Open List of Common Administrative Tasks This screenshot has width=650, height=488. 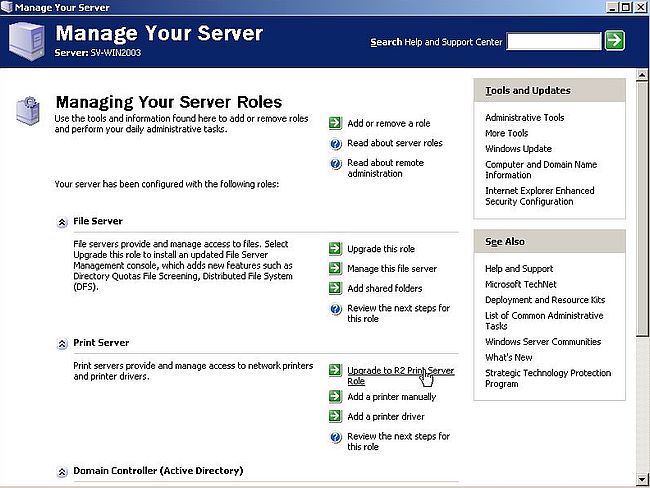pos(544,320)
